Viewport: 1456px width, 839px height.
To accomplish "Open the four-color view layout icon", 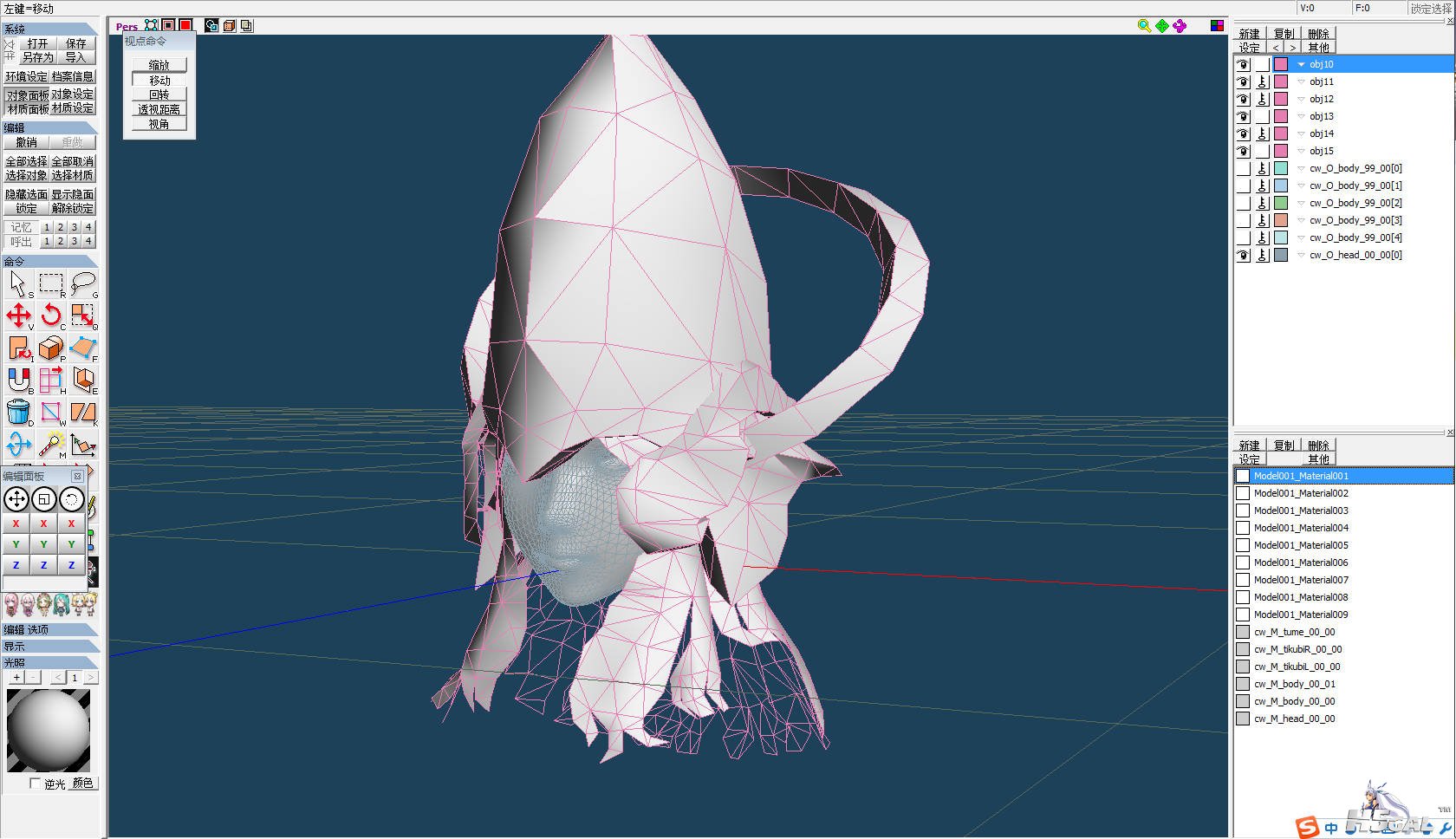I will [1217, 26].
